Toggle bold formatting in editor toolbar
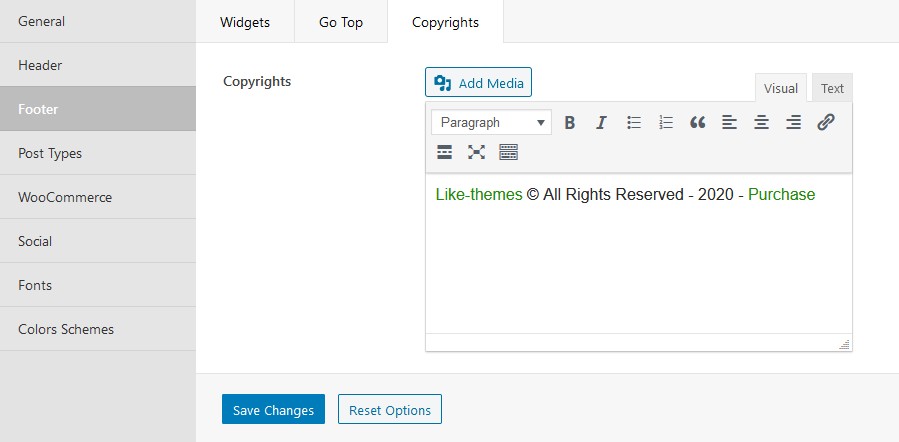The width and height of the screenshot is (899, 442). (x=569, y=122)
